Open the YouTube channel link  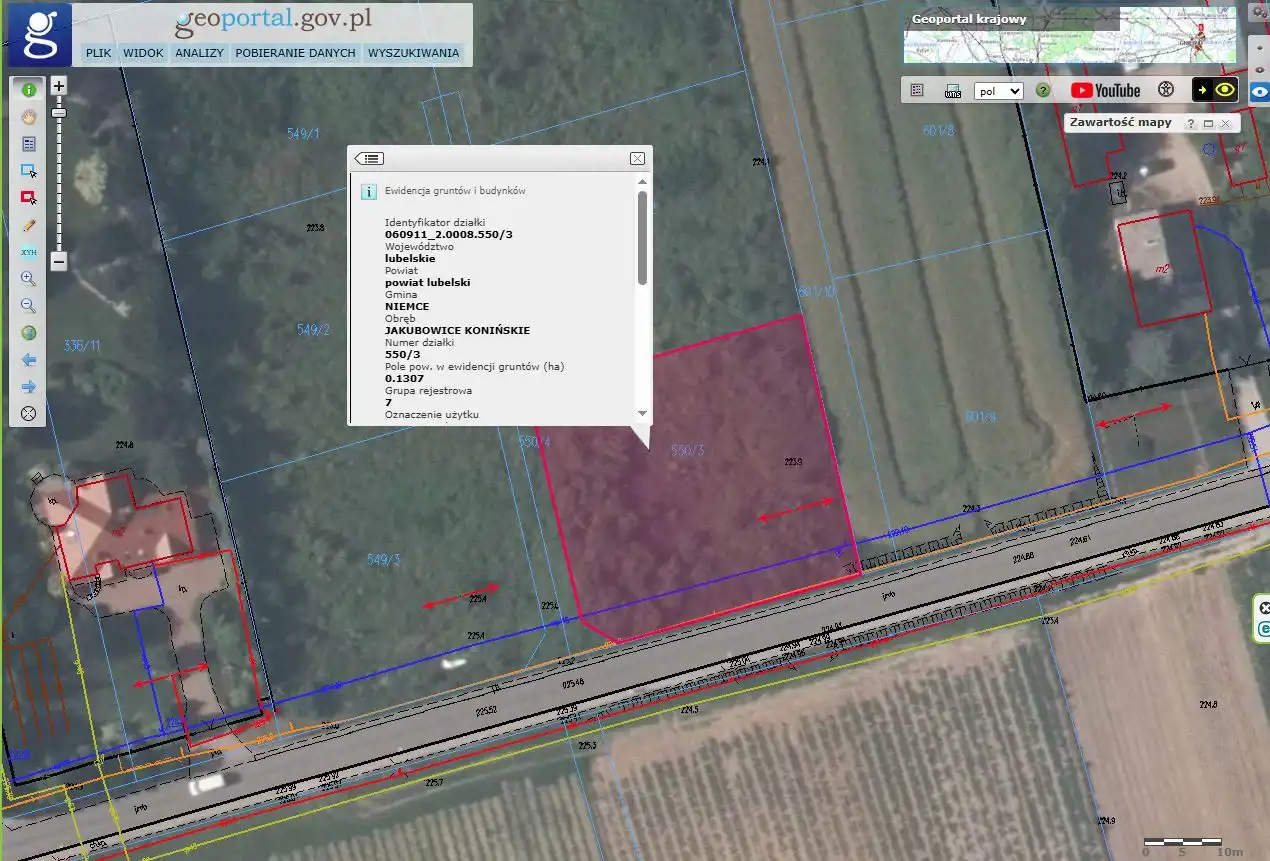pyautogui.click(x=1105, y=90)
